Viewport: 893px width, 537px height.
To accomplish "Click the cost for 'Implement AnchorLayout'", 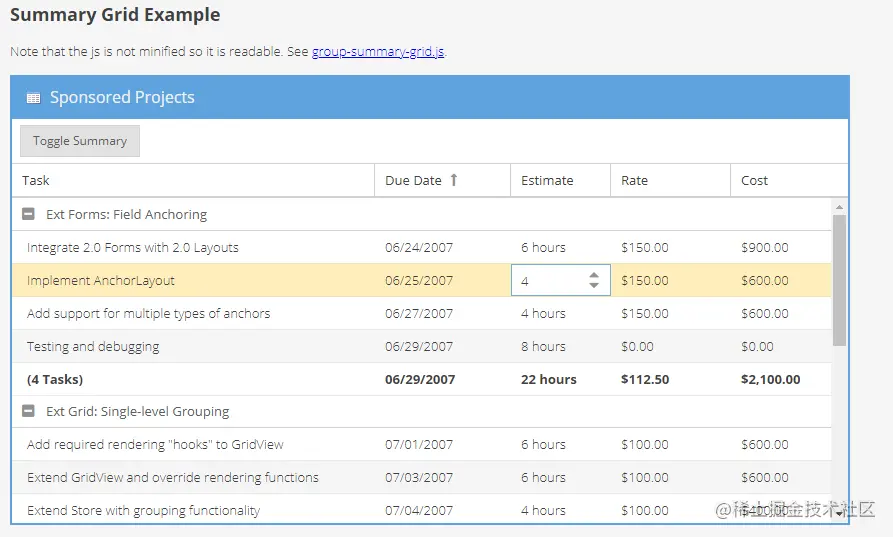I will pos(765,281).
